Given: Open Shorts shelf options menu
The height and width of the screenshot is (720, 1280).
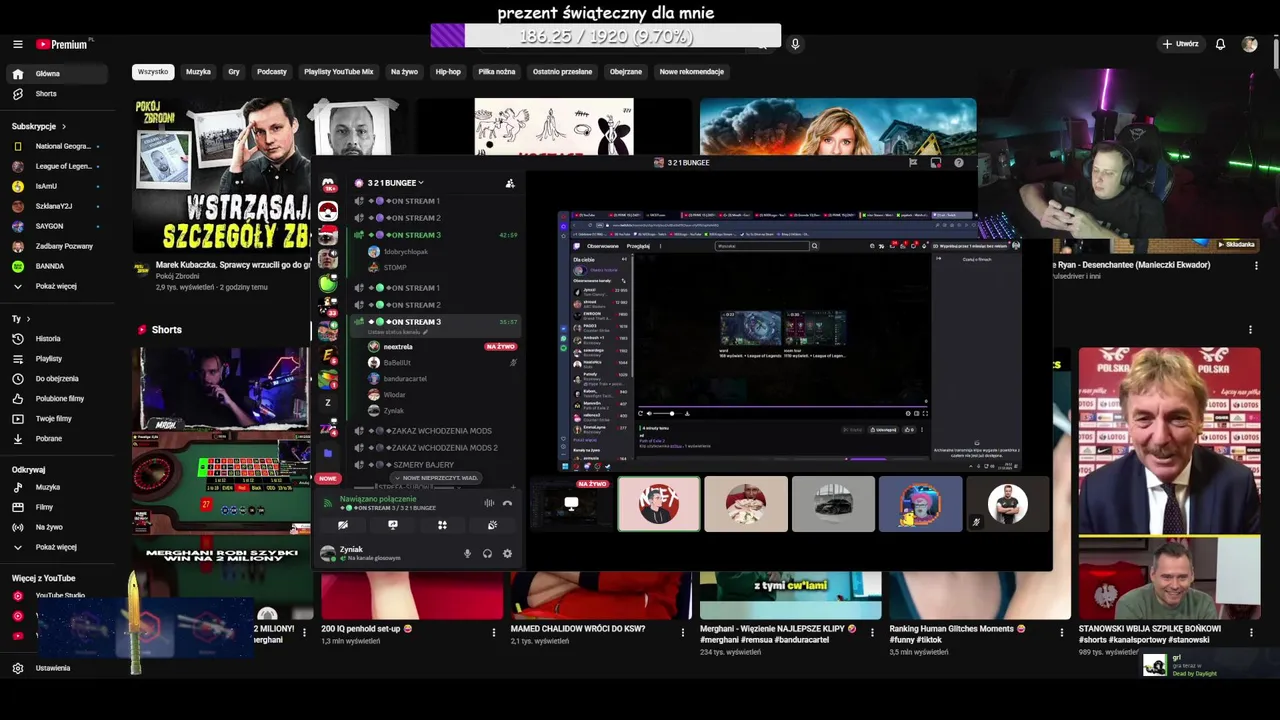Looking at the screenshot, I should [x=1250, y=330].
